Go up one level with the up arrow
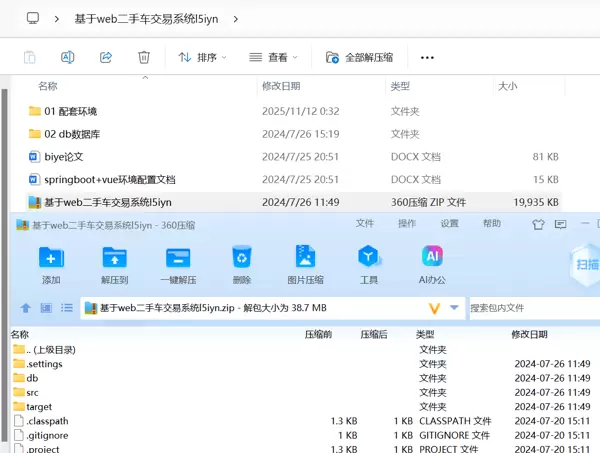The width and height of the screenshot is (600, 453). click(26, 308)
